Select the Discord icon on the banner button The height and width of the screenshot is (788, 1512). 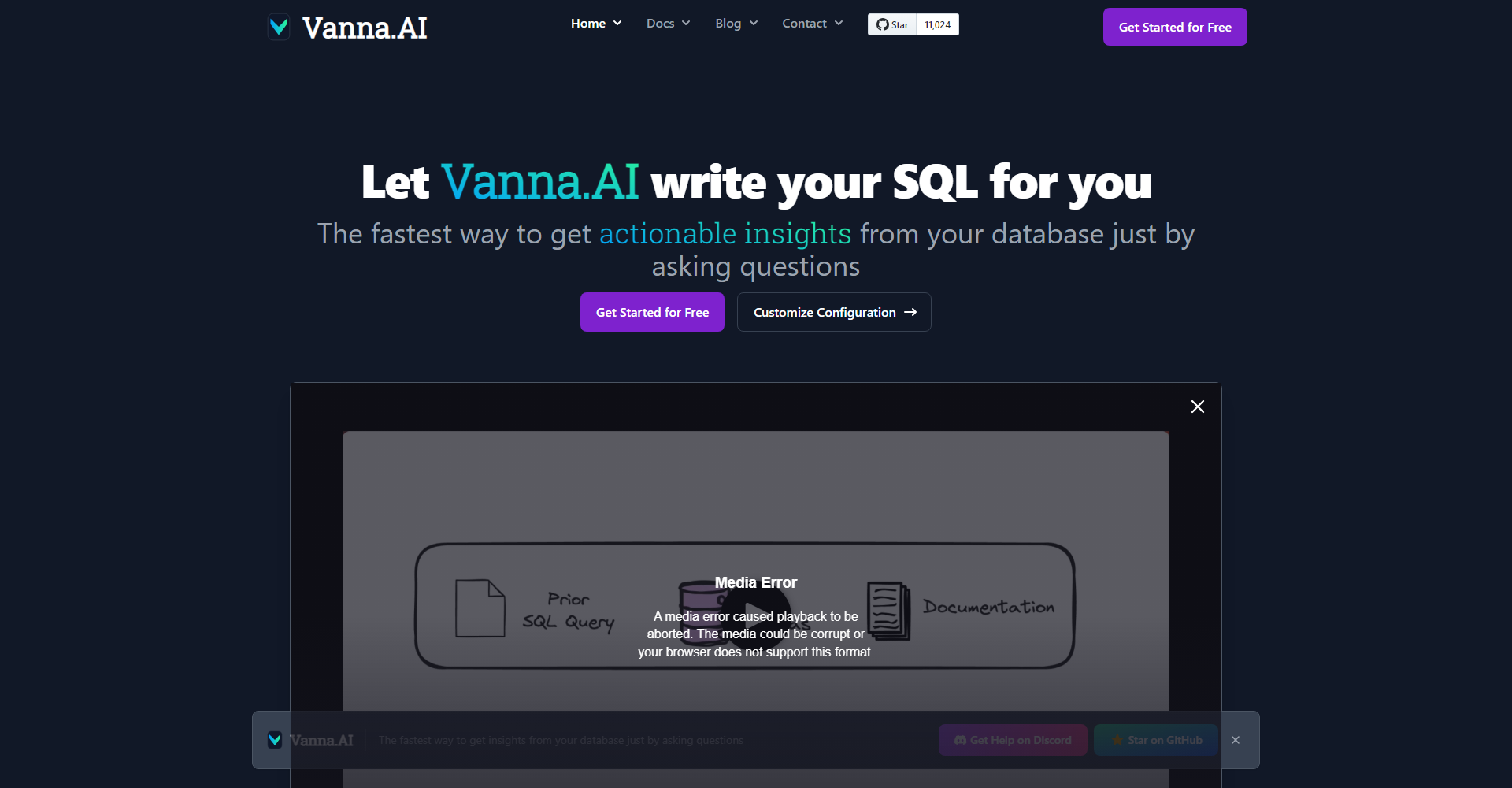coord(960,740)
